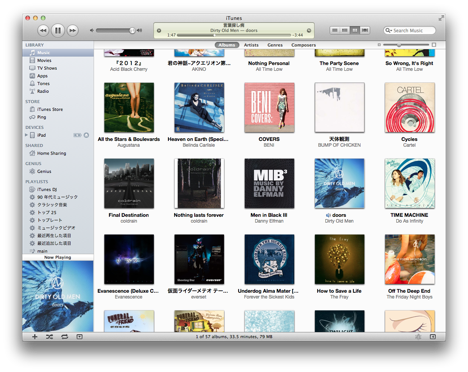This screenshot has width=468, height=372.
Task: Click the playback progress bar
Action: coord(234,35)
